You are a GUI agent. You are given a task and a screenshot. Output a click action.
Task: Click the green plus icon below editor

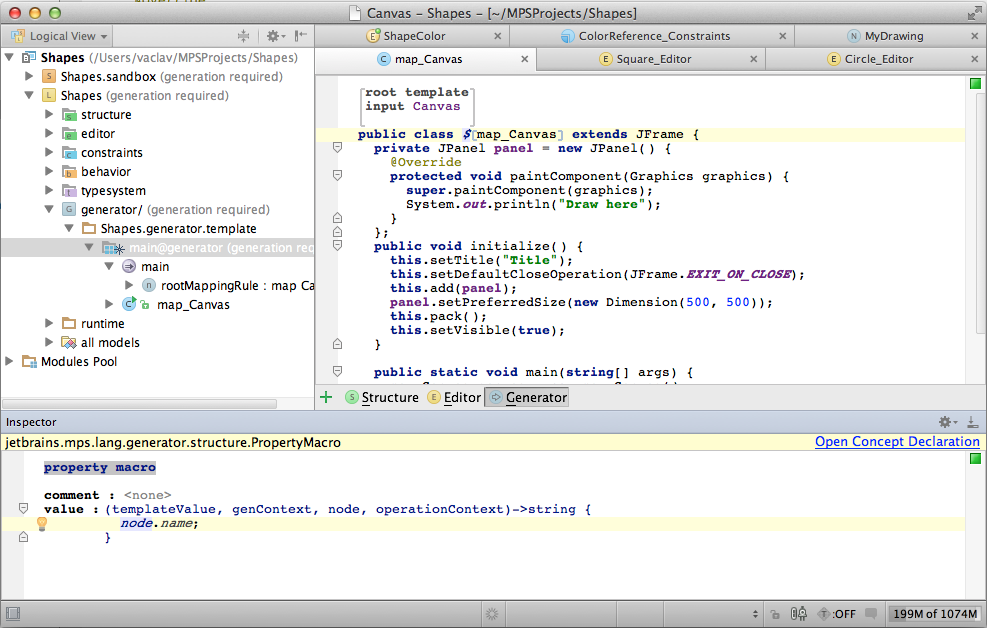(326, 397)
